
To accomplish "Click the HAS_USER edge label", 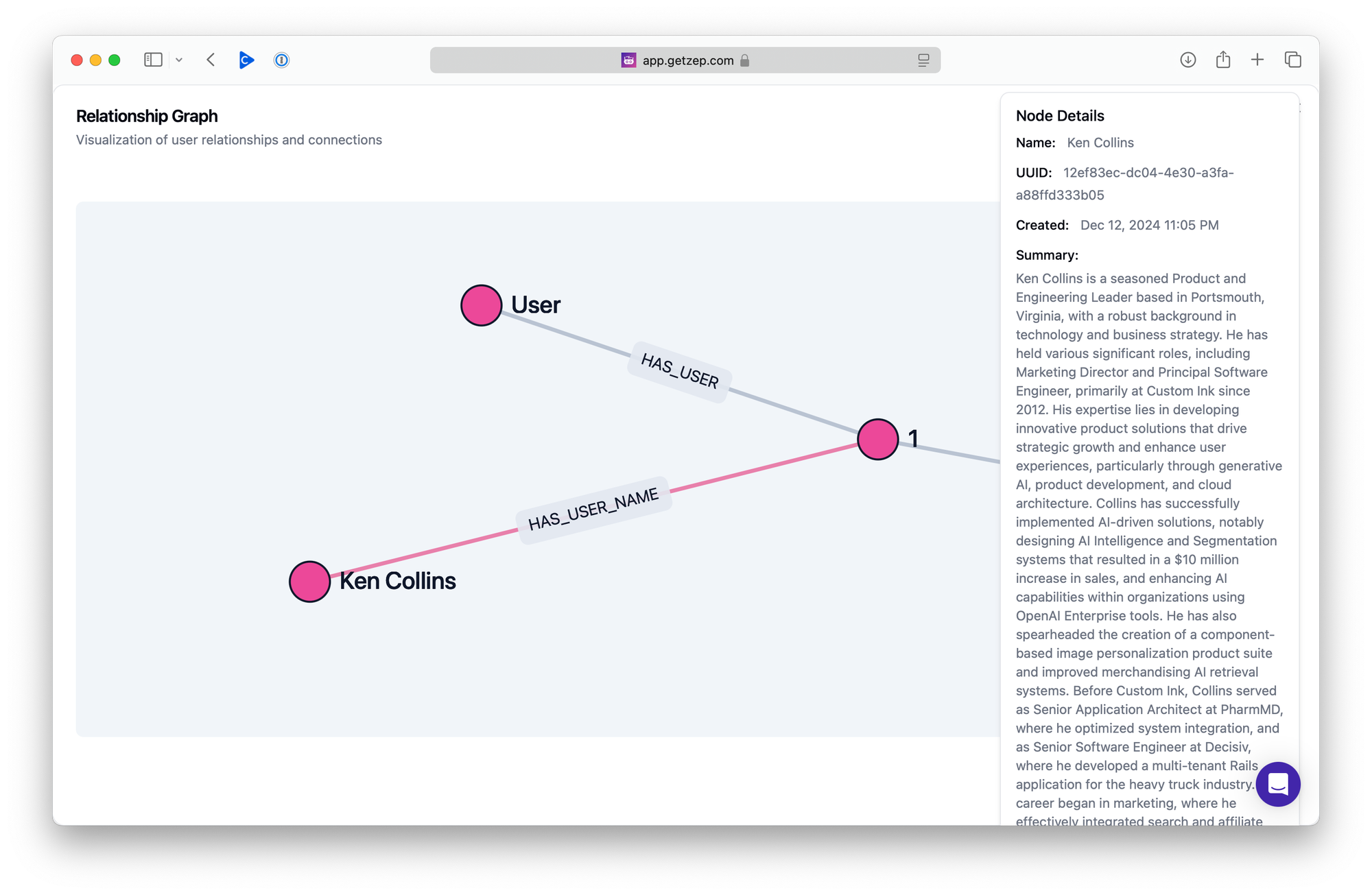I will click(679, 371).
